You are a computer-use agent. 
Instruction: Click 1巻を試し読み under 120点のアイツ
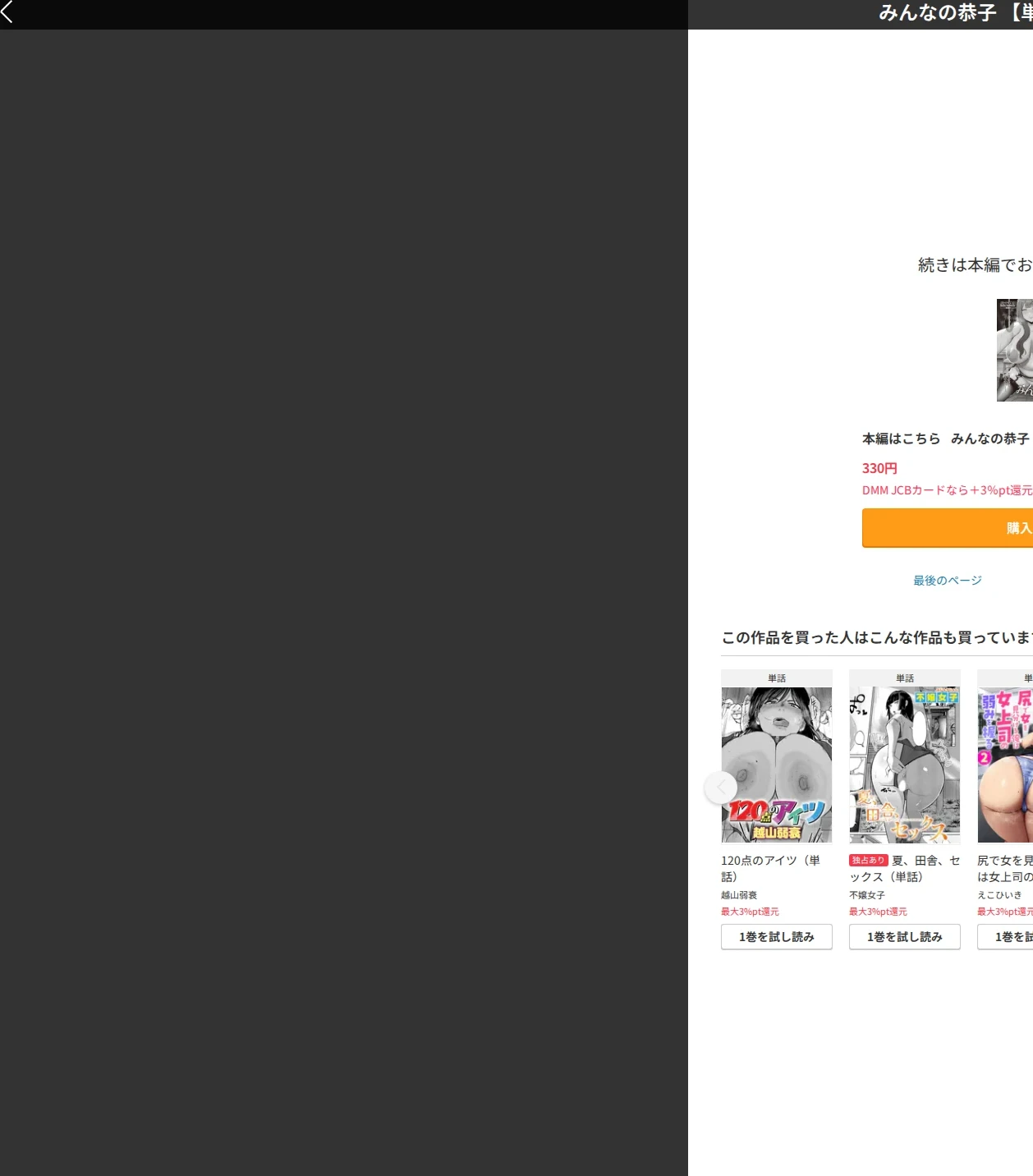pos(777,937)
